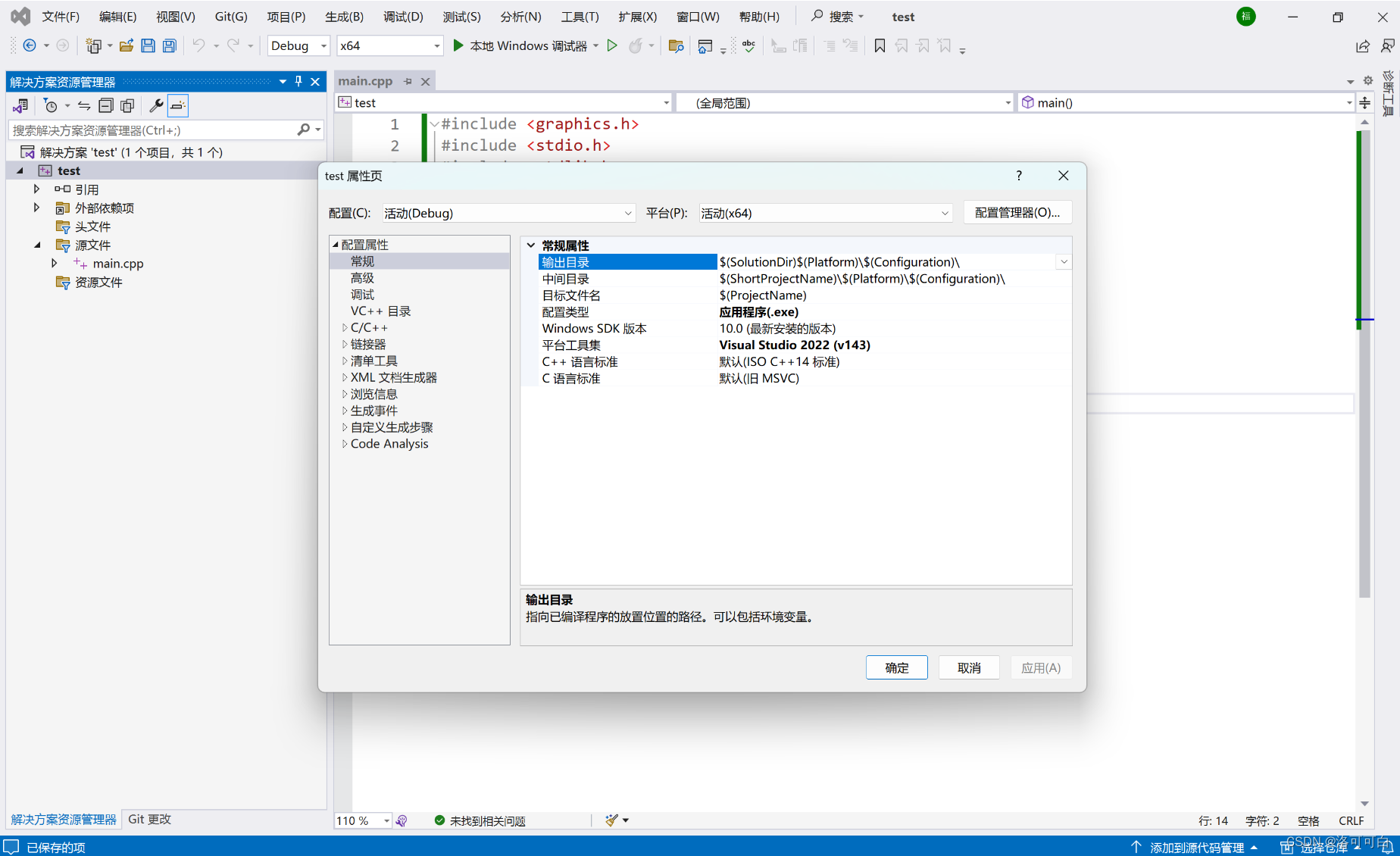Click sync with active document arrows icon
Viewport: 1400px width, 856px height.
(84, 105)
